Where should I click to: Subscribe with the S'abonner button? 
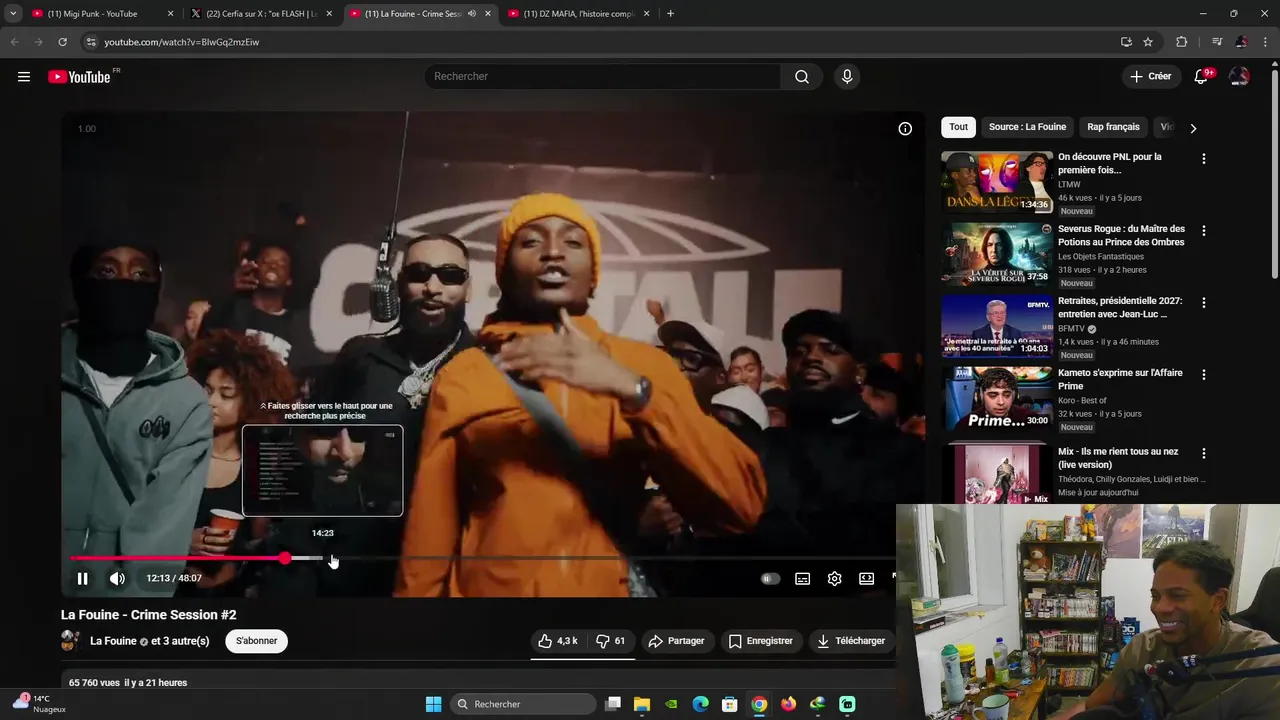(x=257, y=641)
